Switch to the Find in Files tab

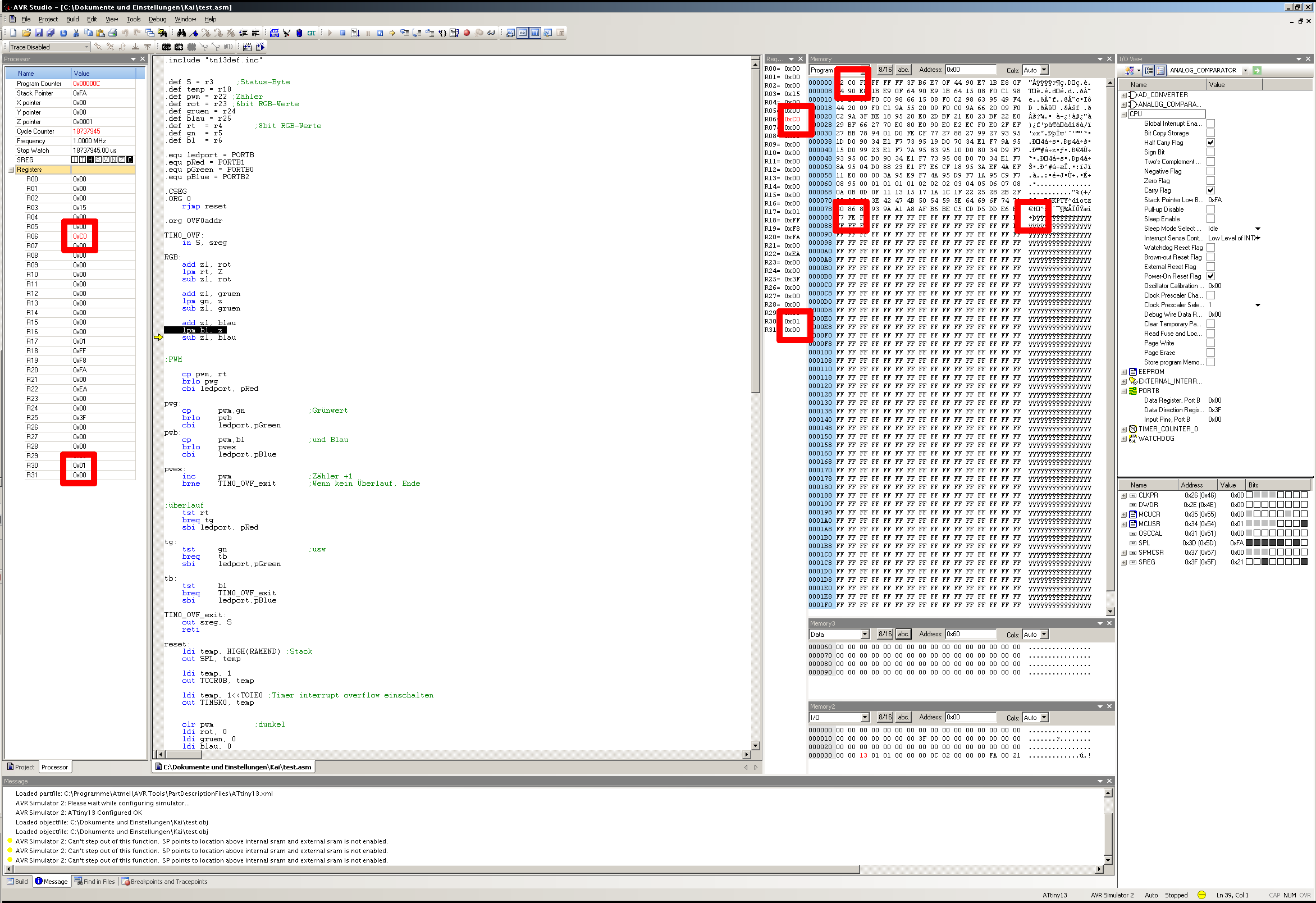pos(94,882)
